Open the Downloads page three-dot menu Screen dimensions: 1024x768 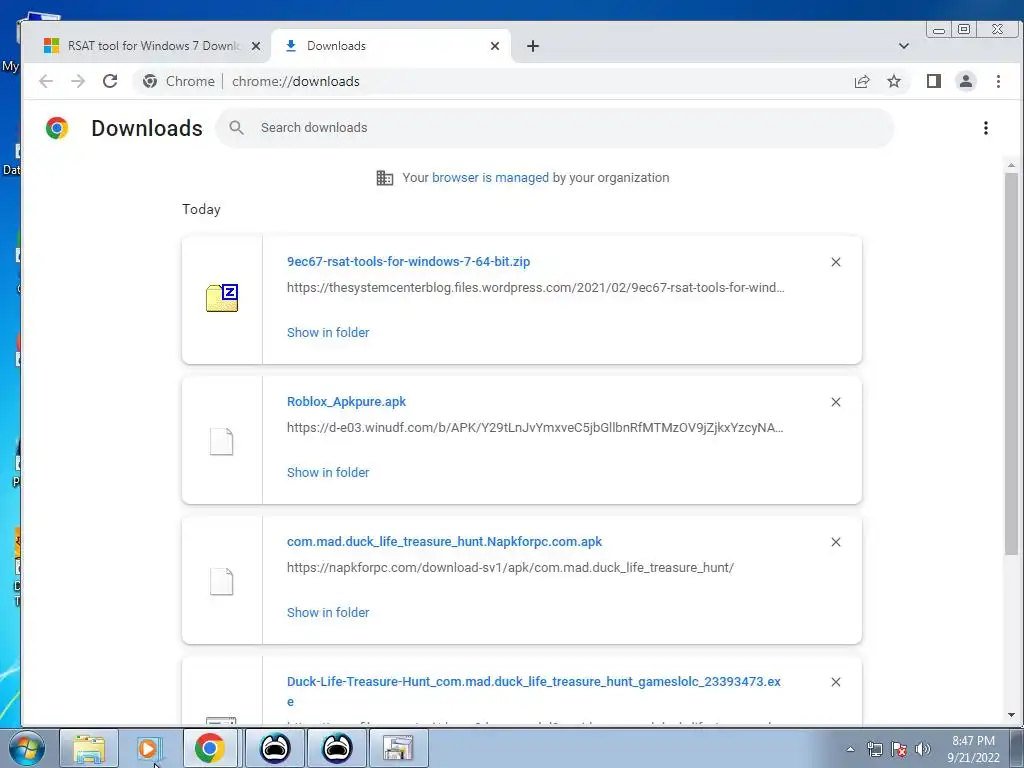(x=986, y=128)
